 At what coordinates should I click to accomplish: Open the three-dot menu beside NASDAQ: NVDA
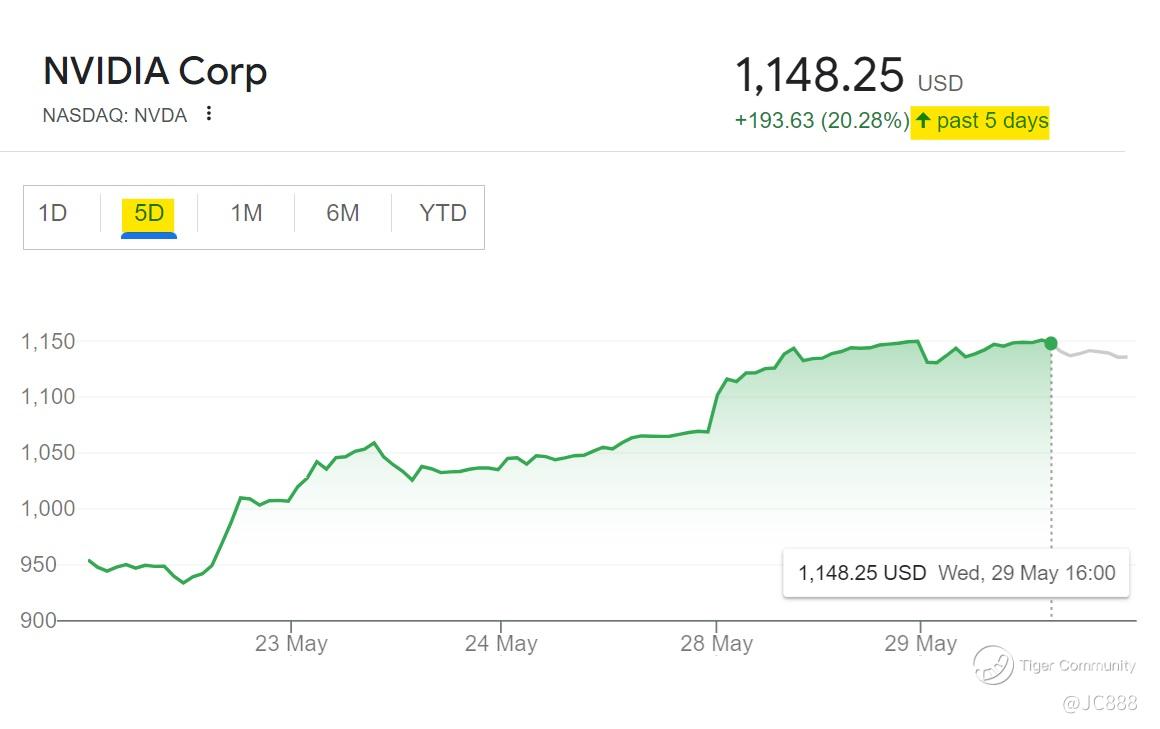pos(208,114)
